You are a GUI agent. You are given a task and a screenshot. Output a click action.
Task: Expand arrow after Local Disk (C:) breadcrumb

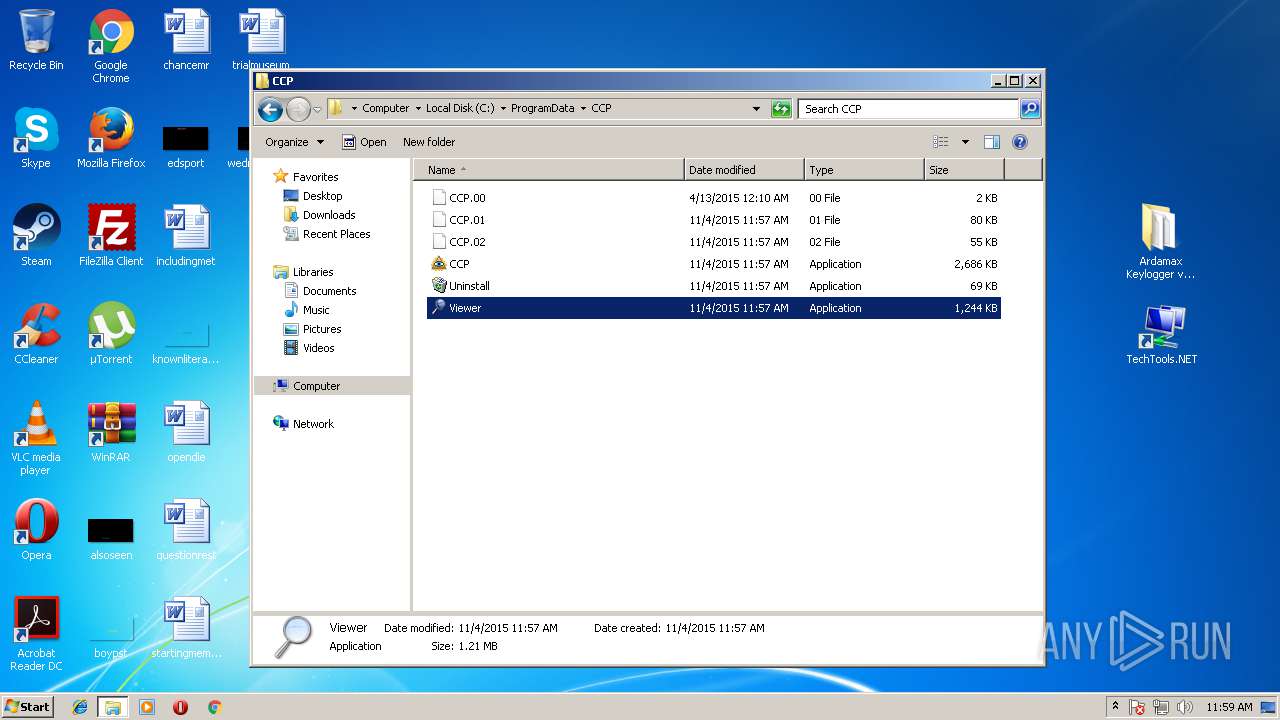(x=503, y=109)
